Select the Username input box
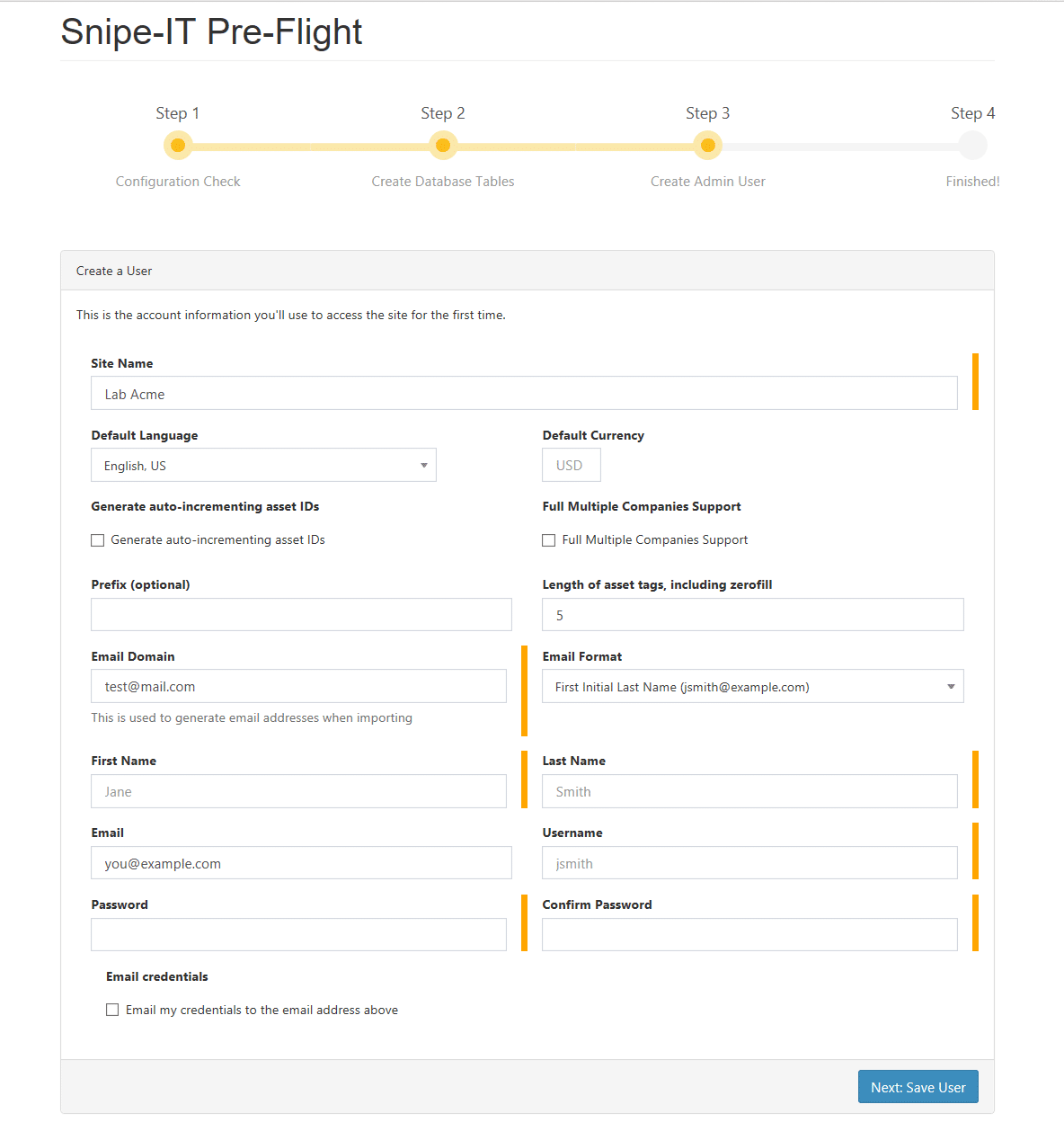Viewport: 1064px width, 1140px height. point(749,863)
